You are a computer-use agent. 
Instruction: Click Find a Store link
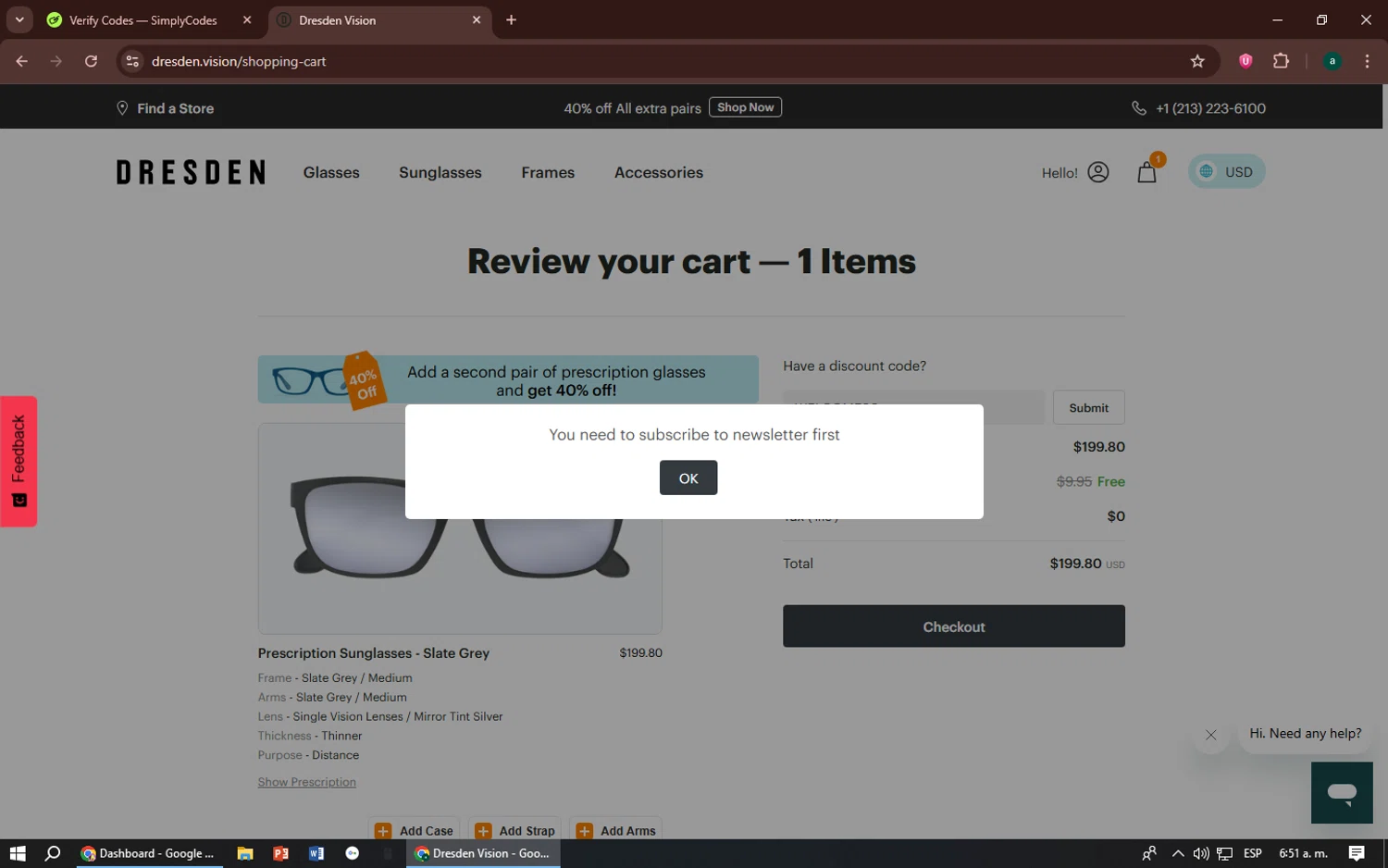[165, 108]
